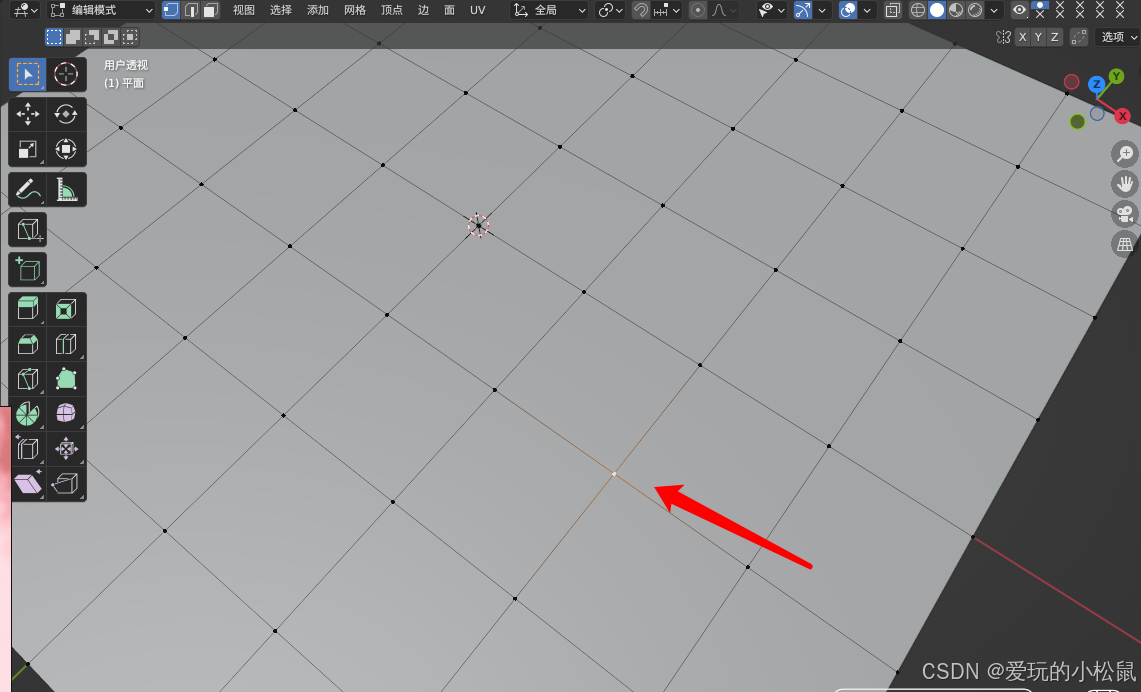Click the blue Z axis gizmo ball
The width and height of the screenshot is (1141, 692).
pyautogui.click(x=1097, y=84)
